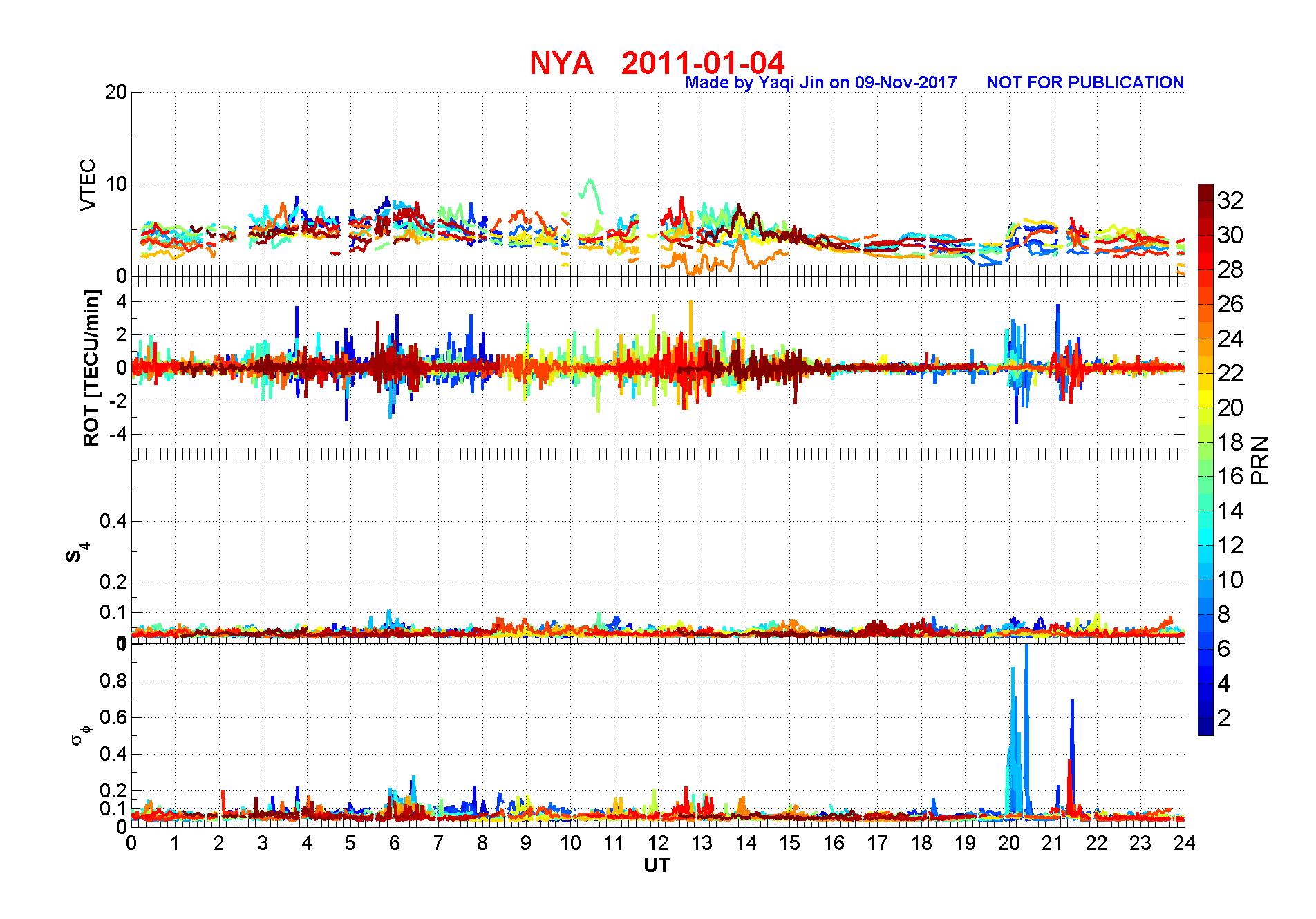Pick the green color at colorbar tick 16

[x=1205, y=476]
